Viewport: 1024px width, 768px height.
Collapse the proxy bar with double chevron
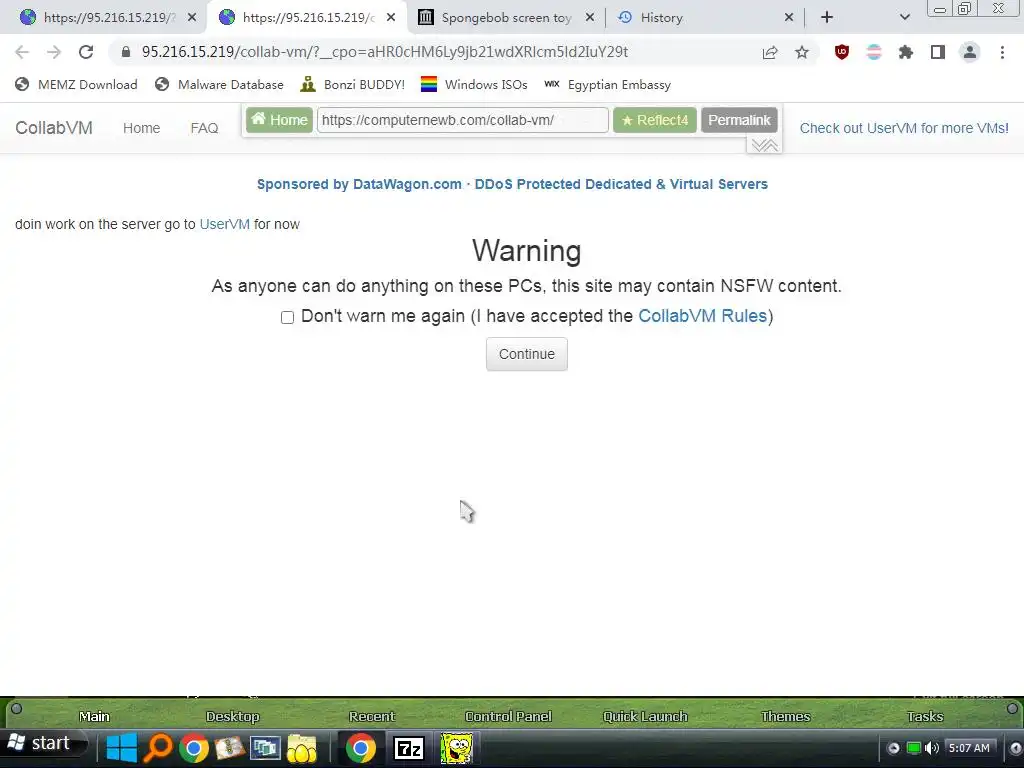click(764, 145)
